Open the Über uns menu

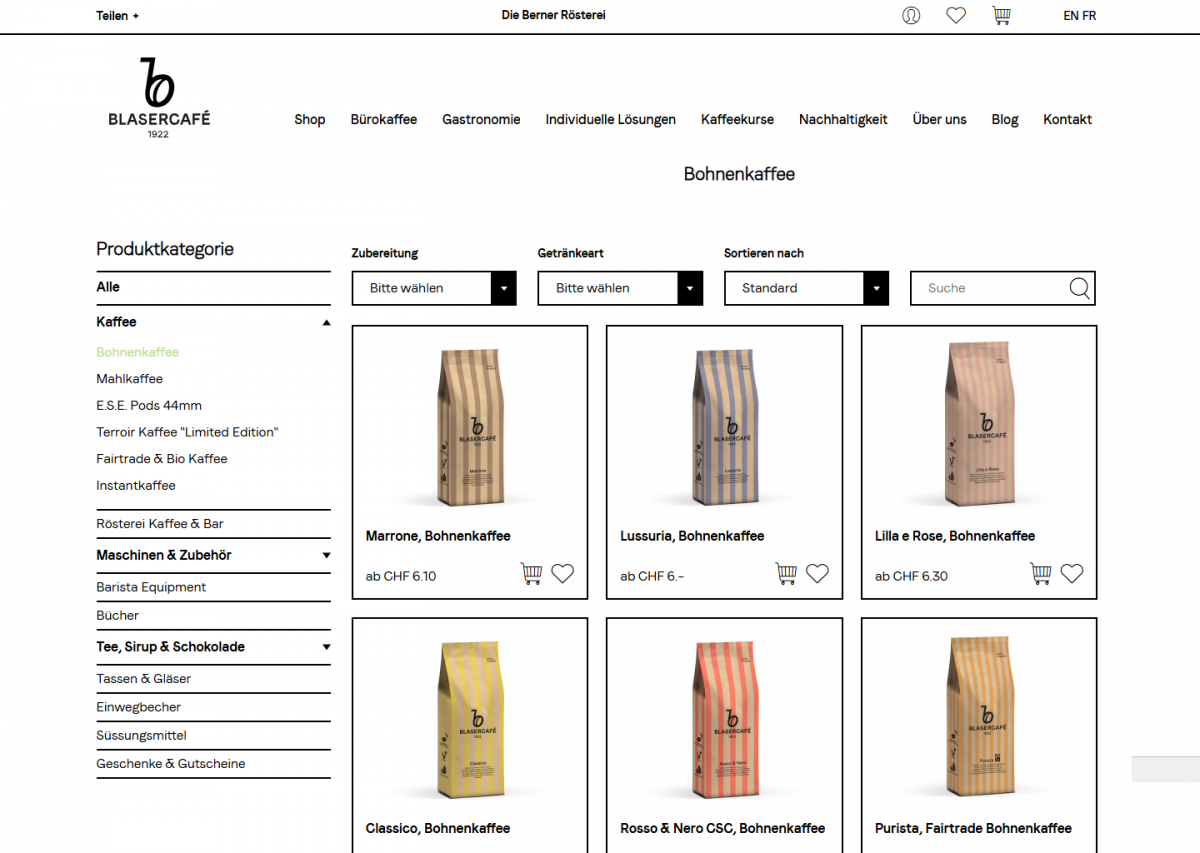[940, 119]
